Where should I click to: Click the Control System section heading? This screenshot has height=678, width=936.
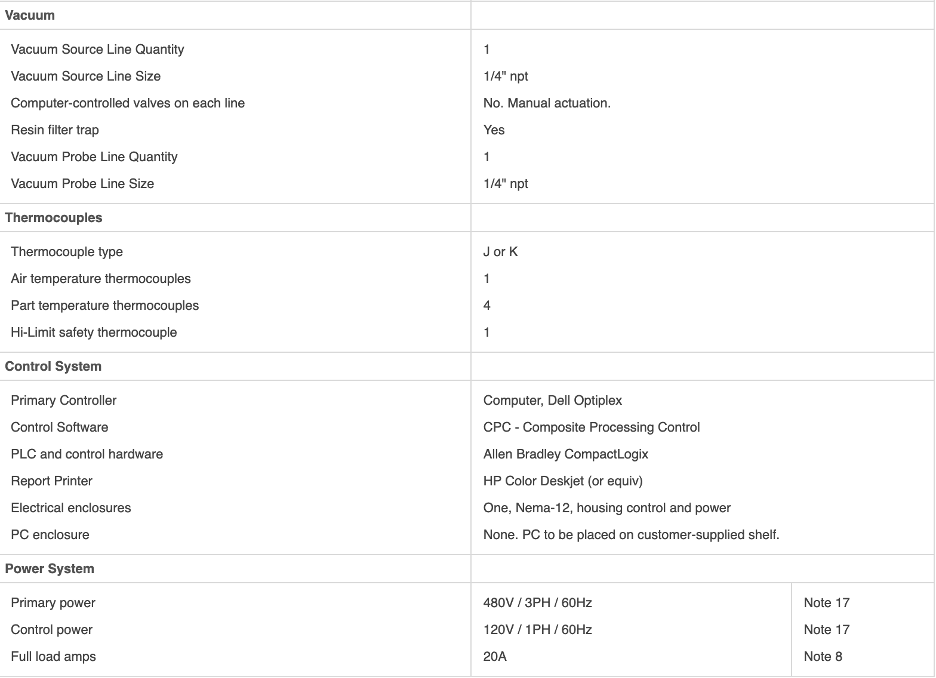[x=53, y=366]
